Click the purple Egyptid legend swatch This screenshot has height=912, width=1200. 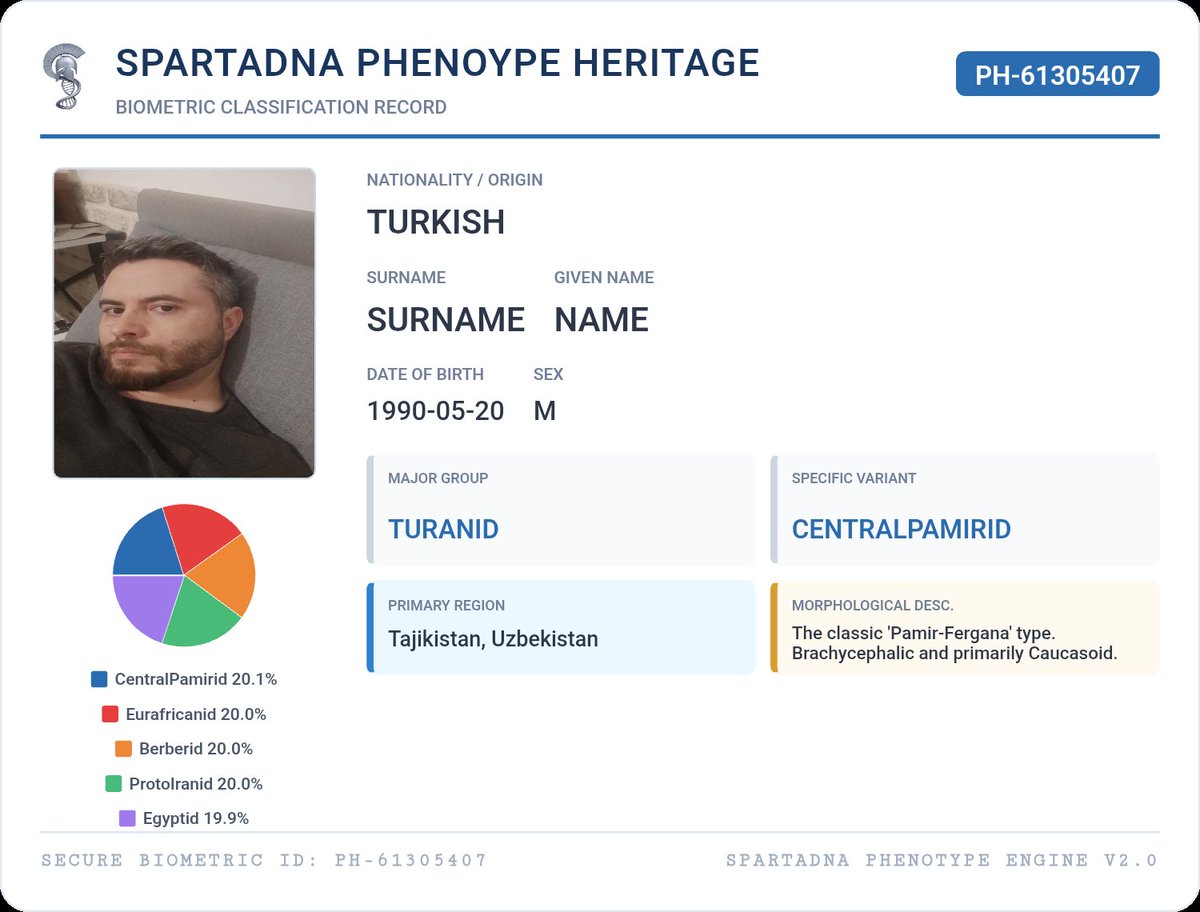pyautogui.click(x=127, y=818)
